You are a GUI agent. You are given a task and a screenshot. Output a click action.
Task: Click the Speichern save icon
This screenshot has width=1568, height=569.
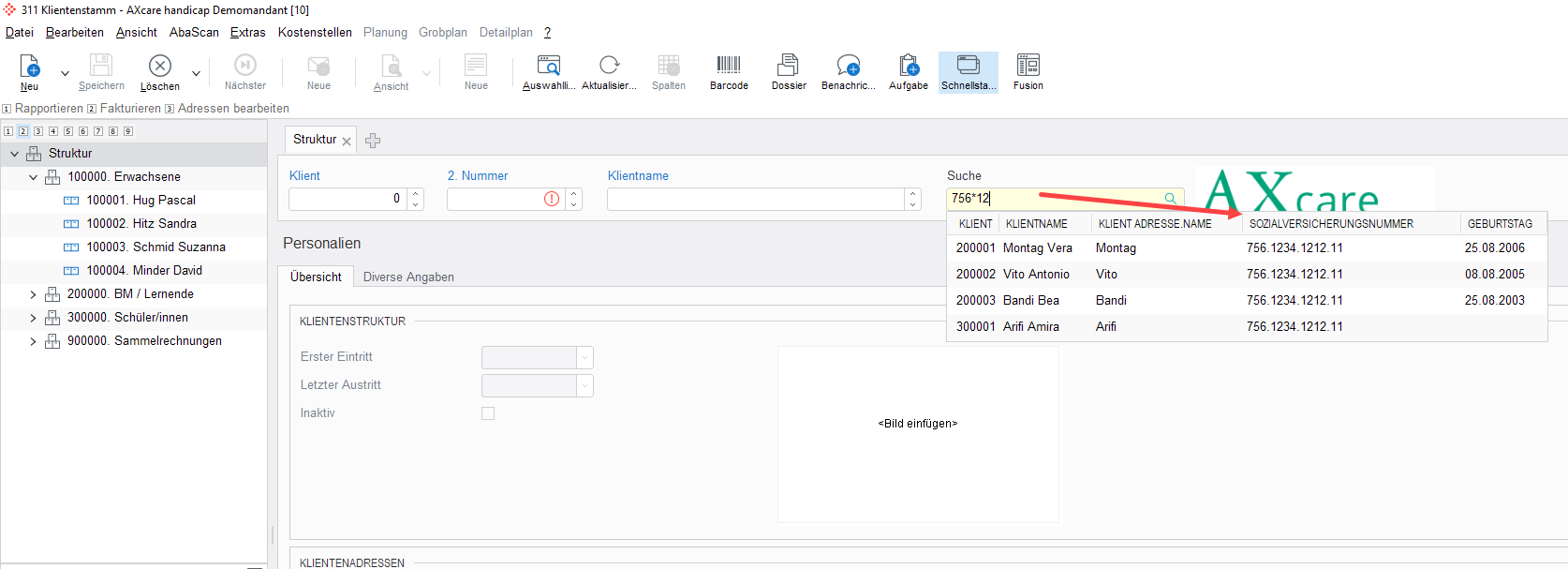[101, 66]
